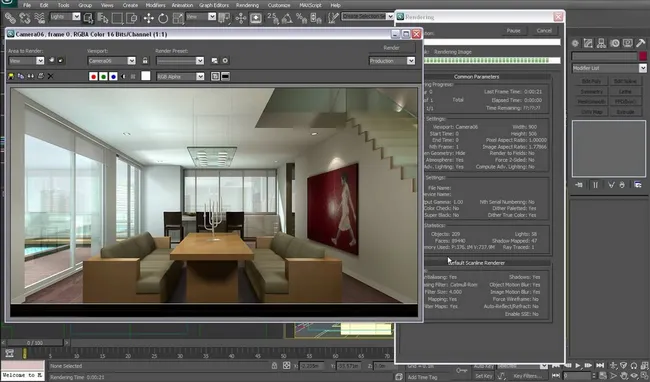Toggle the viewport lock icon
This screenshot has width=650, height=382.
point(145,61)
